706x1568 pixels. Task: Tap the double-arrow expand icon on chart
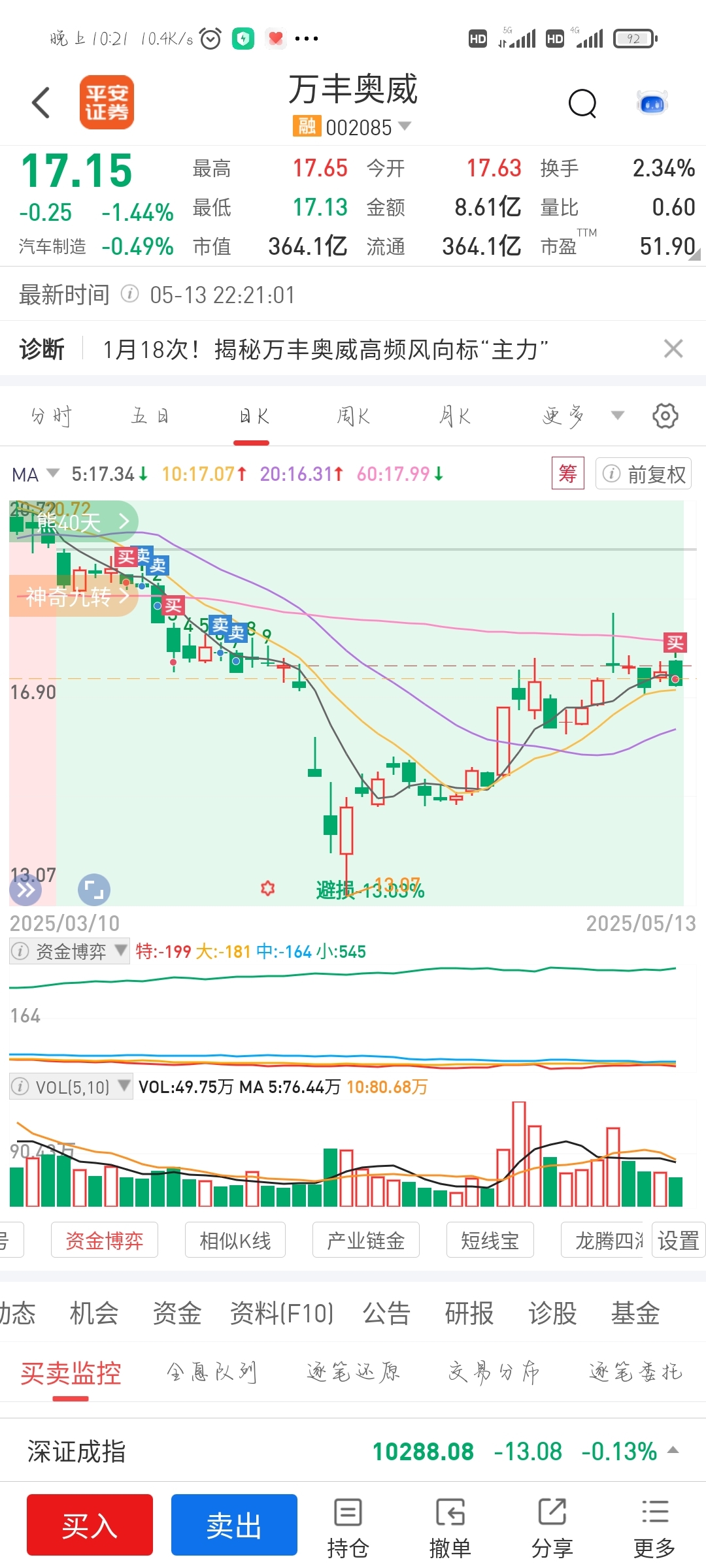25,890
